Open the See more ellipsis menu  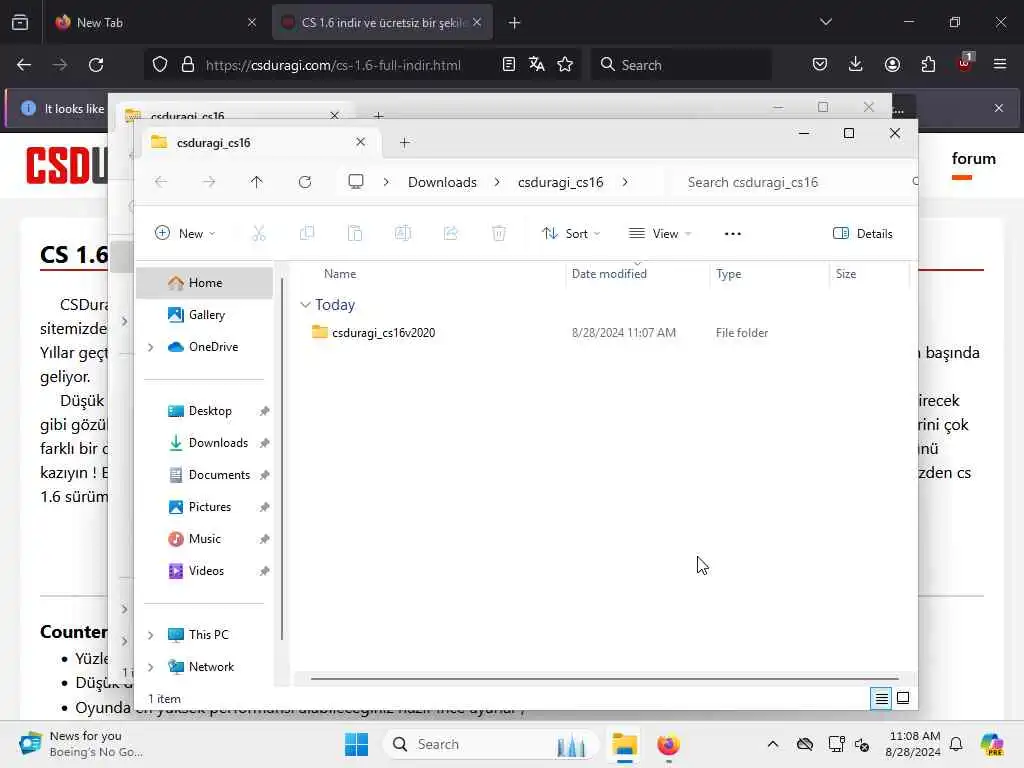click(x=733, y=234)
